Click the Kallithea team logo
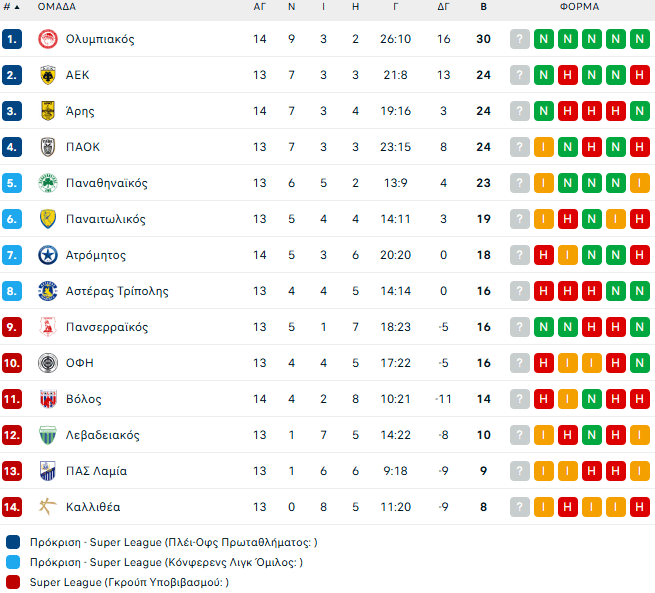The image size is (655, 593). [47, 507]
